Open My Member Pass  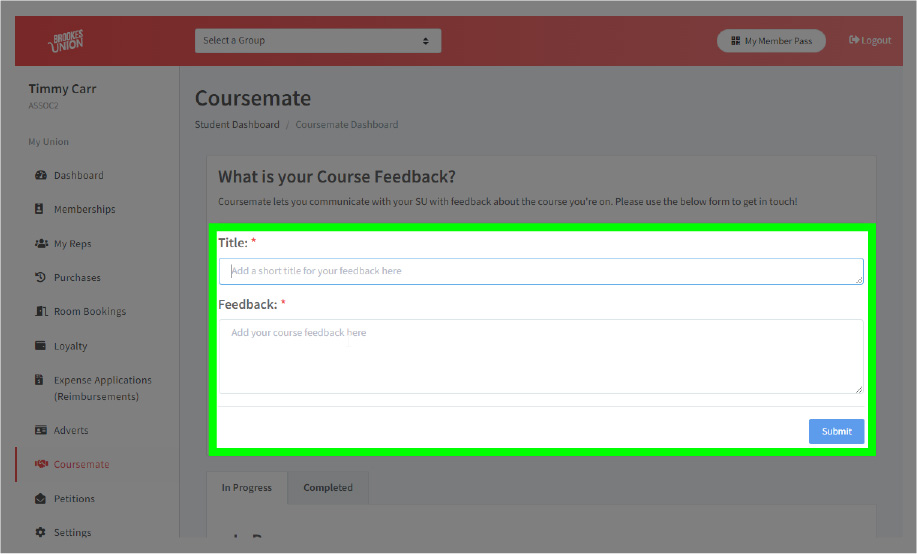point(771,41)
